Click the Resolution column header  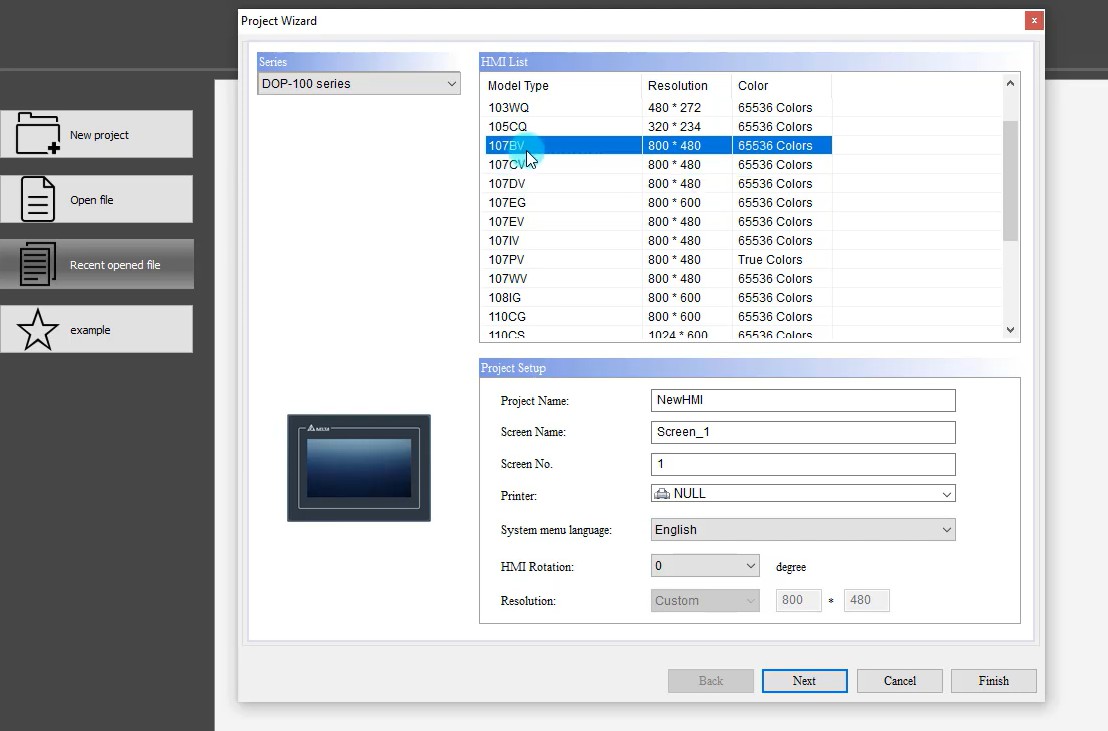tap(687, 86)
